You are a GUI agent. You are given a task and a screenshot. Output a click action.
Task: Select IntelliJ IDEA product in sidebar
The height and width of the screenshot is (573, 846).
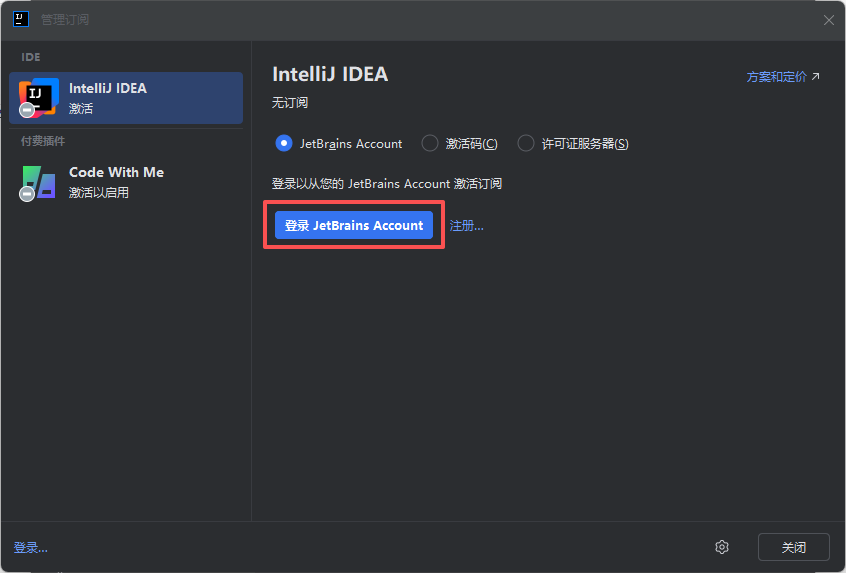pyautogui.click(x=126, y=98)
